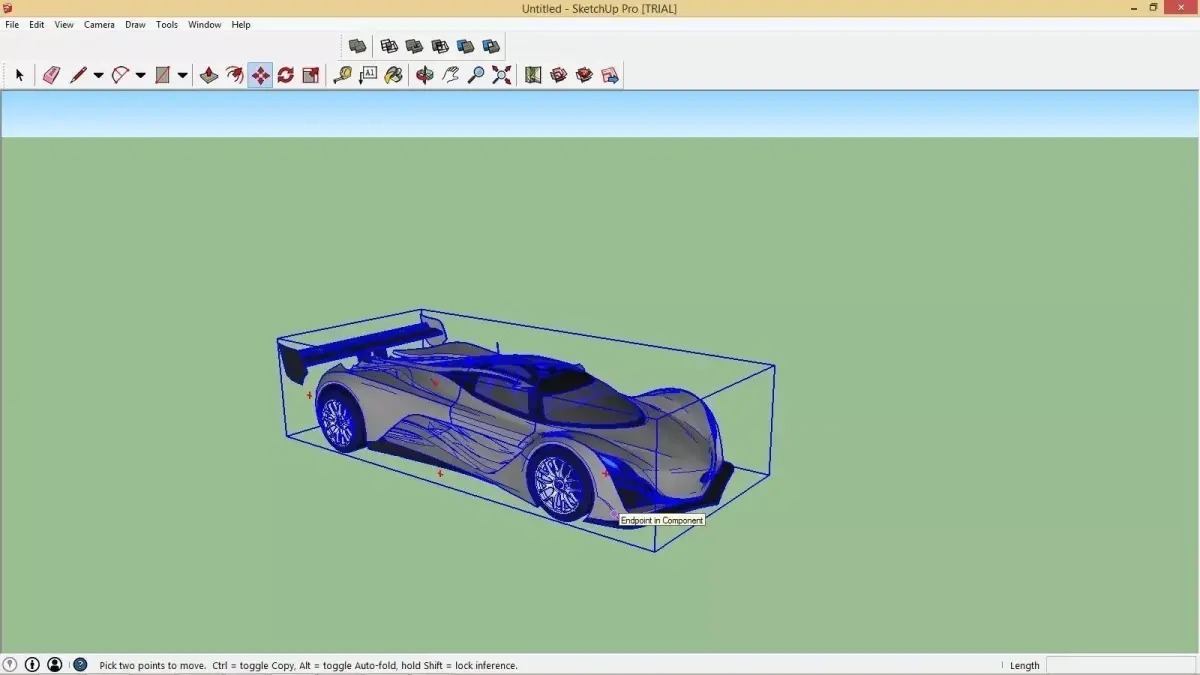Activate the Tape Measure tool
Image resolution: width=1200 pixels, height=675 pixels.
[x=341, y=74]
